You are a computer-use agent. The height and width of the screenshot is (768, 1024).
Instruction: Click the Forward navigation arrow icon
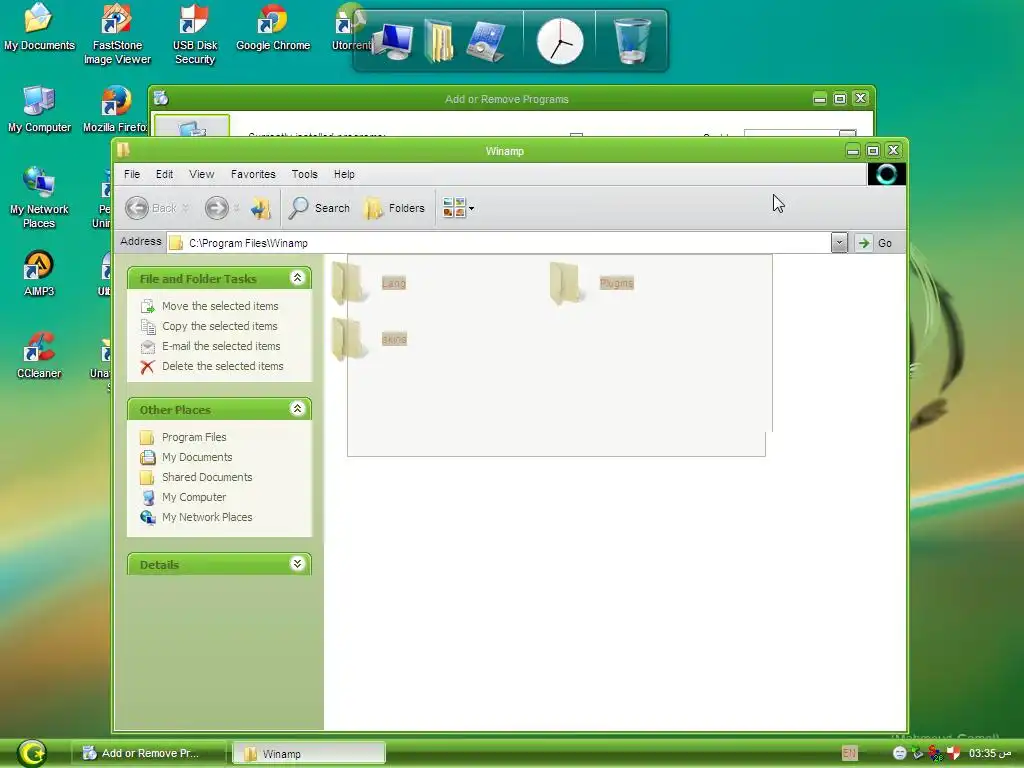[x=217, y=208]
